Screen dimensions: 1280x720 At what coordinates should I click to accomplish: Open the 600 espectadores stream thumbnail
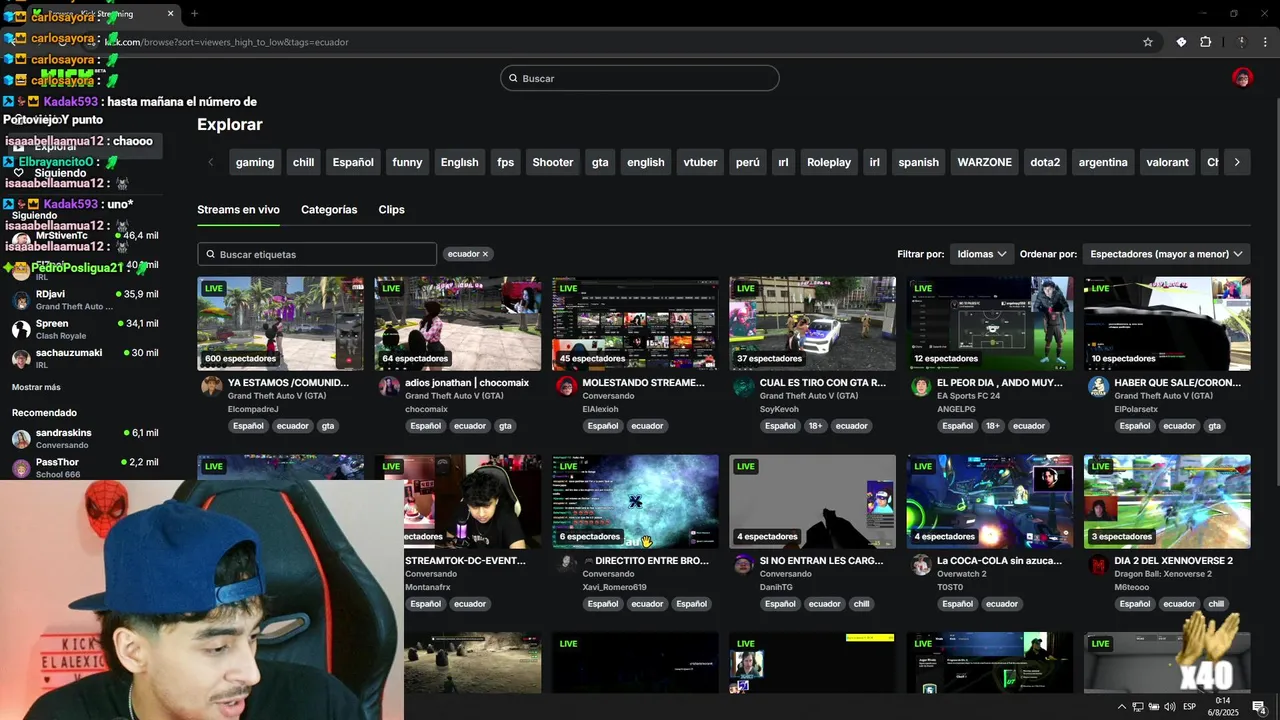point(280,324)
